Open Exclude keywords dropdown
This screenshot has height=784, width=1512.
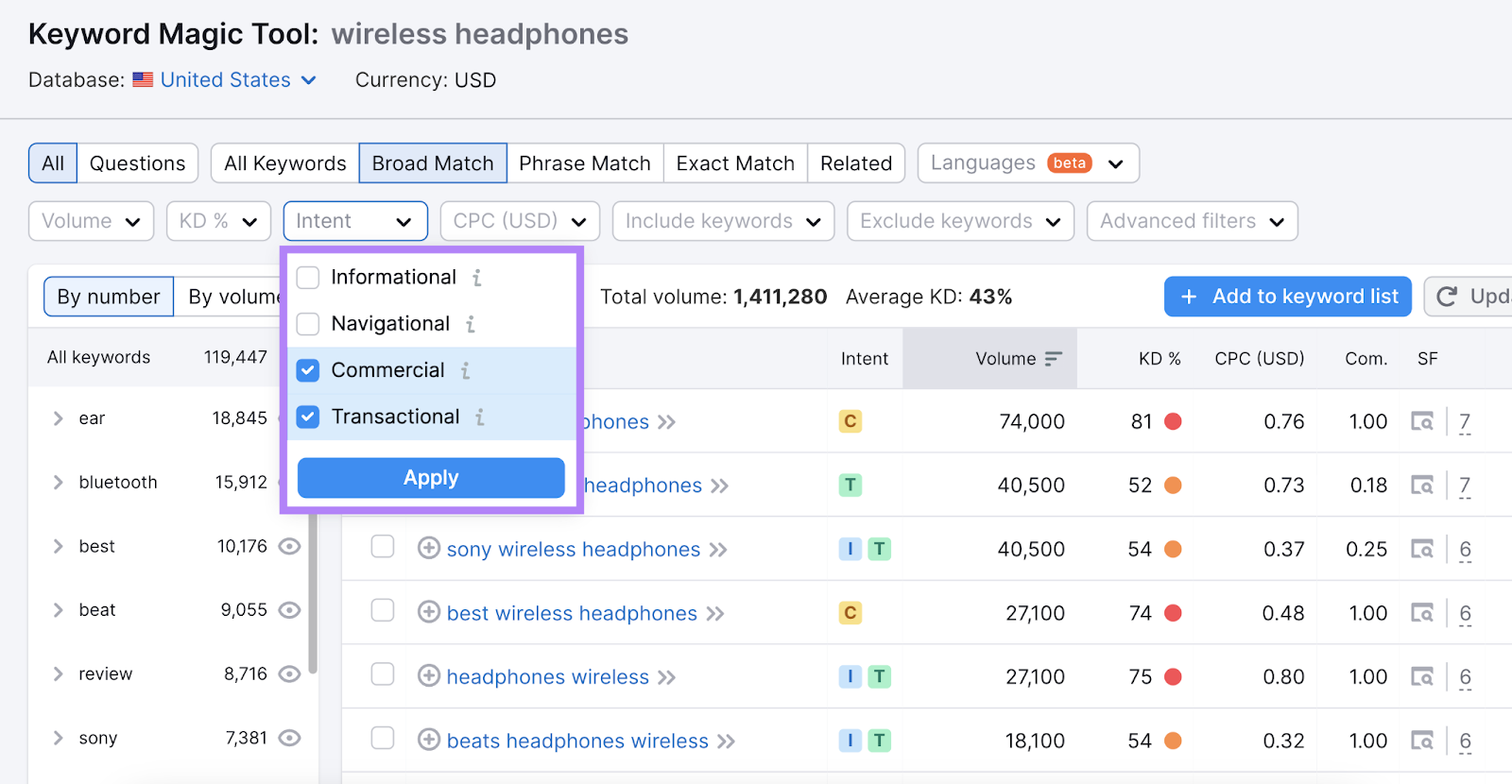tap(960, 221)
